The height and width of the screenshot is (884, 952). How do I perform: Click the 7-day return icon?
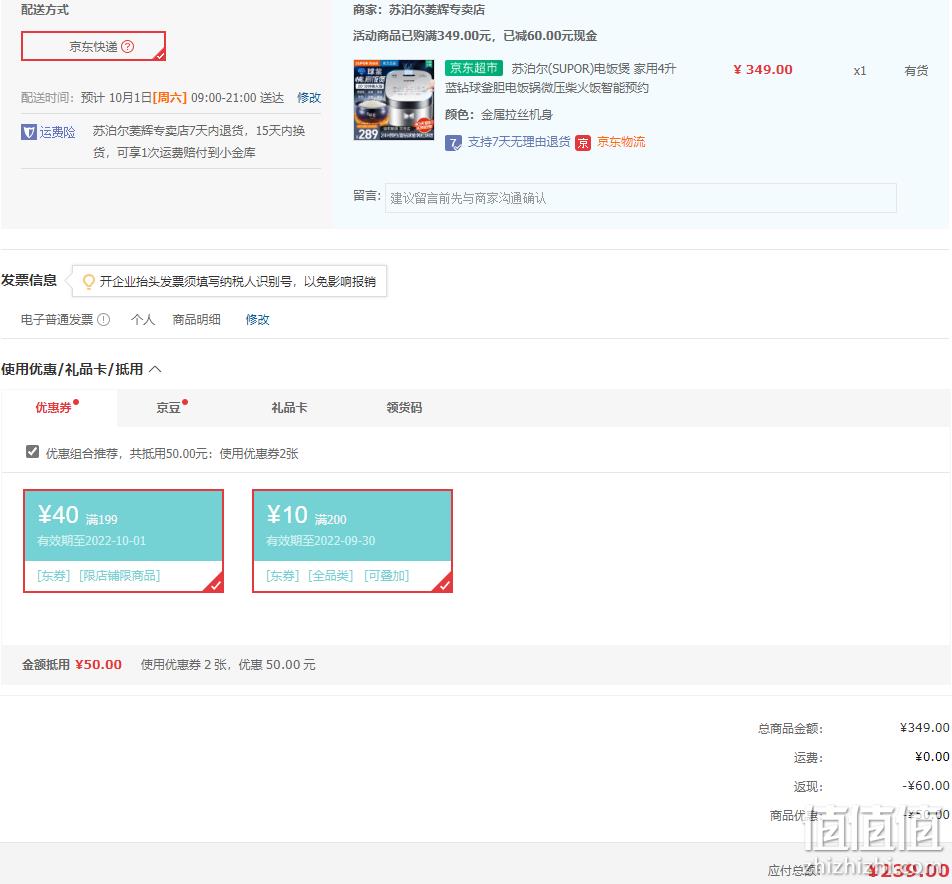coord(453,143)
